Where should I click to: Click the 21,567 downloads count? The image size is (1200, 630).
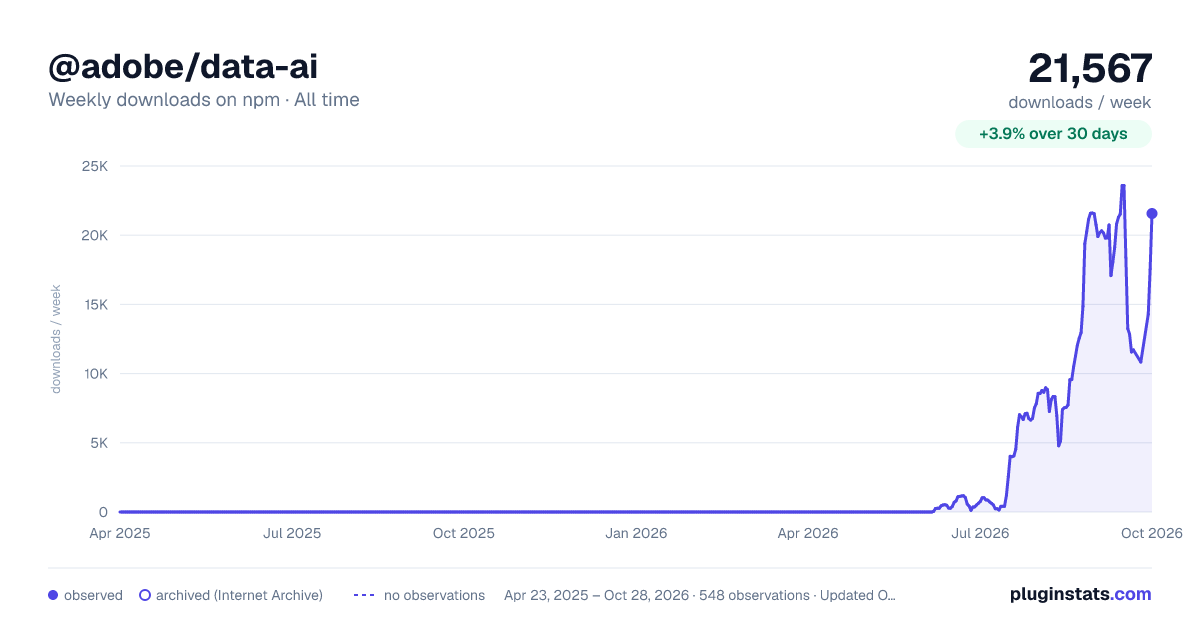pos(1090,68)
